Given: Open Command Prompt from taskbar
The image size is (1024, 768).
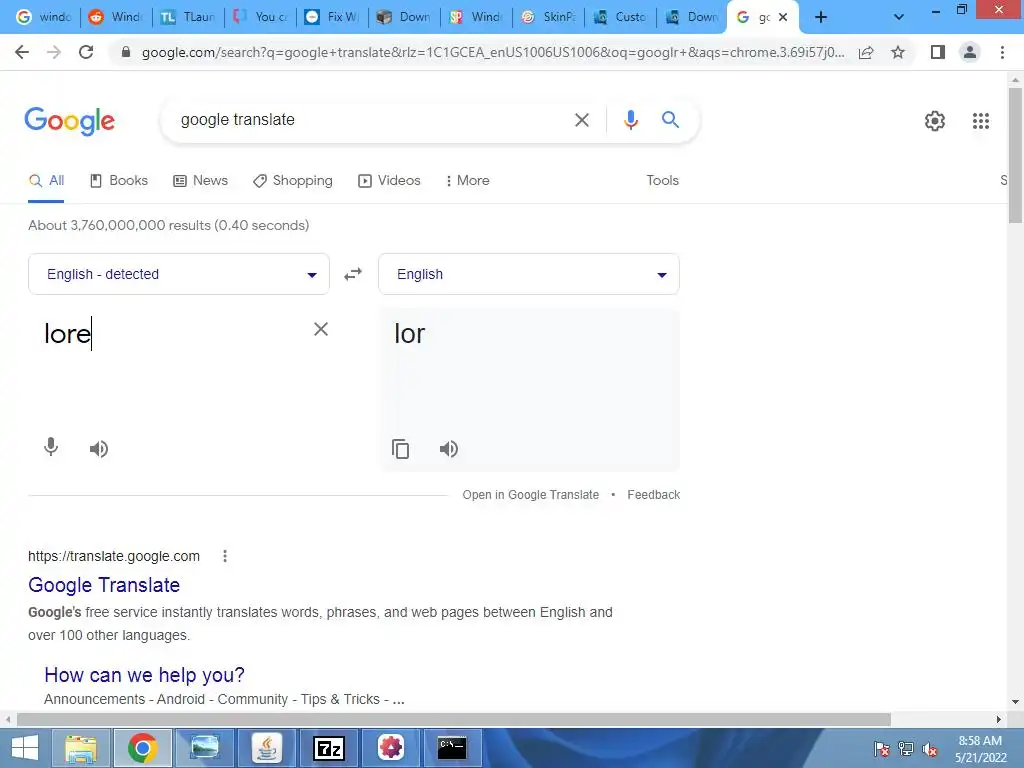Looking at the screenshot, I should pos(452,748).
